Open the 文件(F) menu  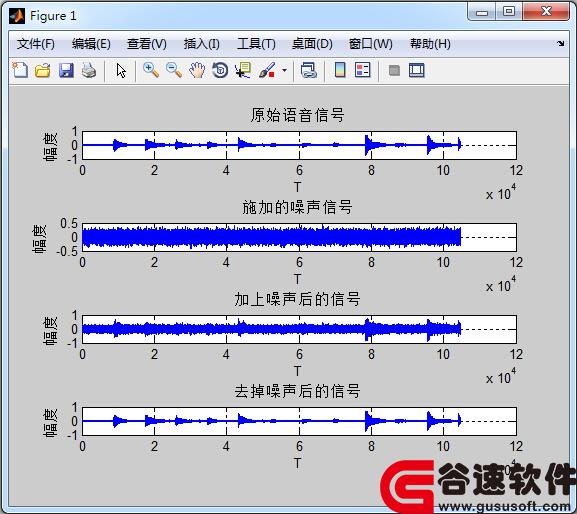pos(36,44)
